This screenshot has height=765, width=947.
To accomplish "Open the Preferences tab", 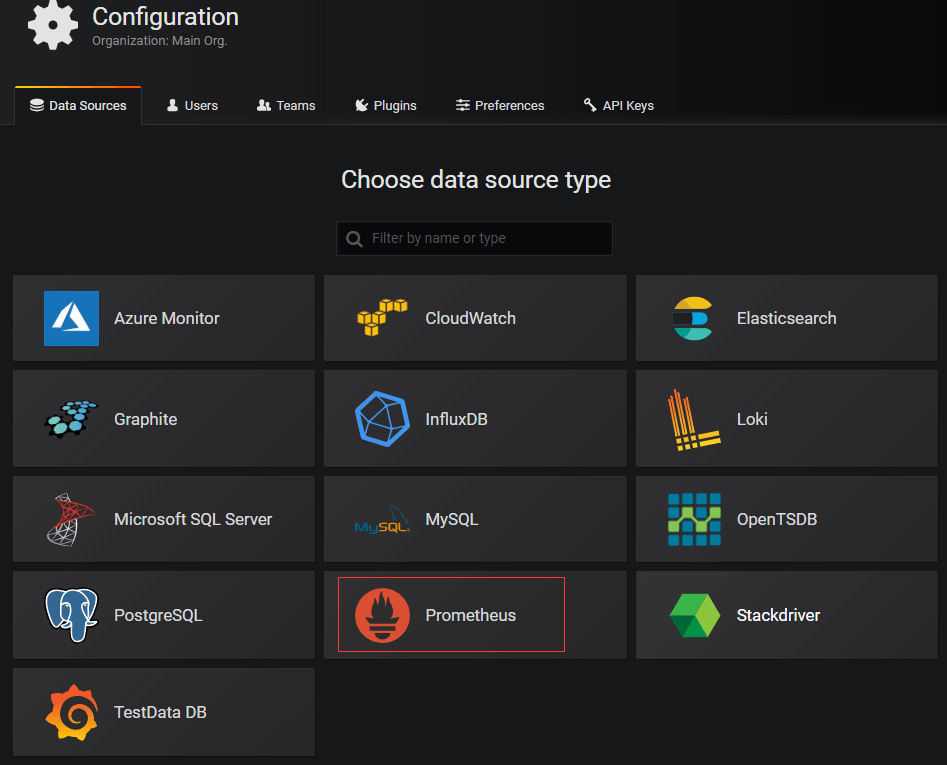I will (x=500, y=105).
